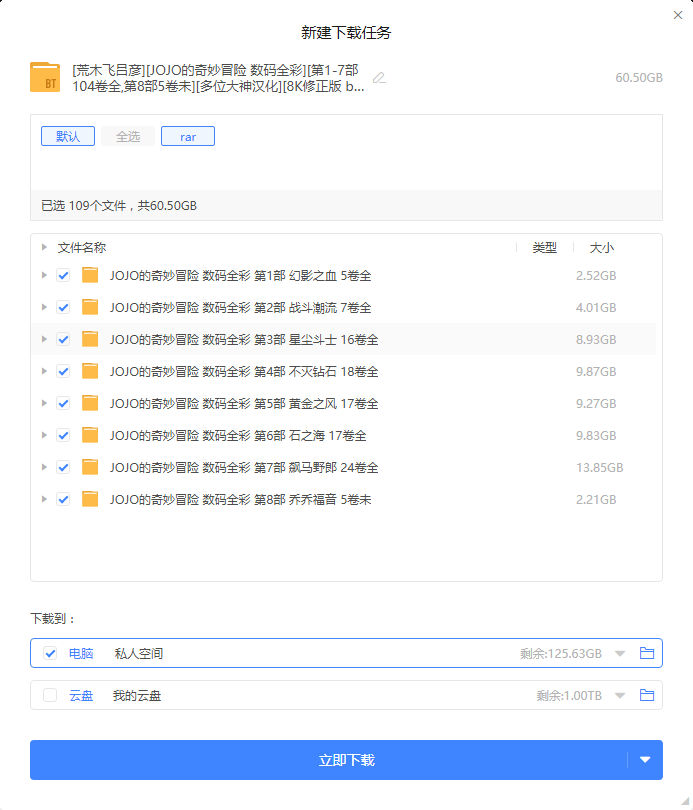
Task: Uncheck 第7部 飙马野郎 24卷全
Action: 64,468
